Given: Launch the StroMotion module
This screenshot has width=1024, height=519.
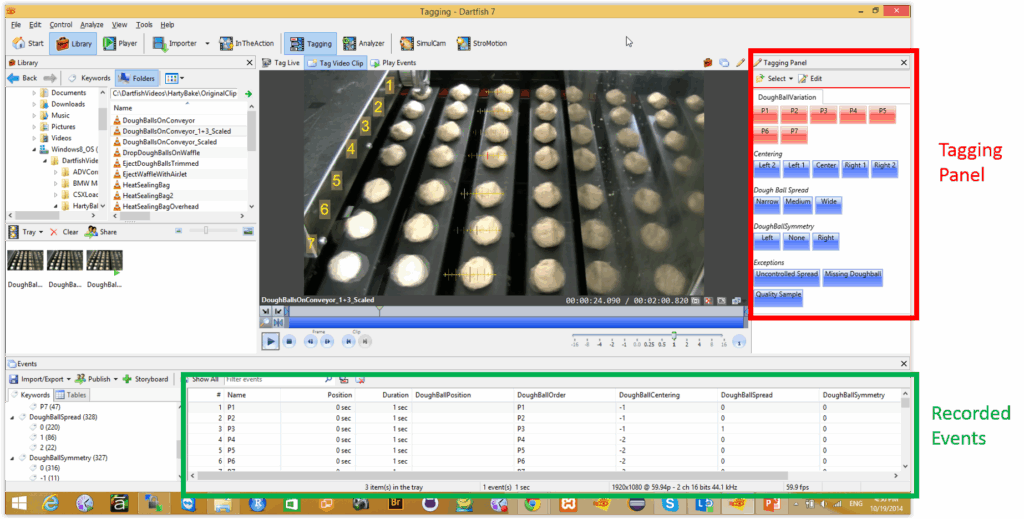Looking at the screenshot, I should tap(482, 43).
